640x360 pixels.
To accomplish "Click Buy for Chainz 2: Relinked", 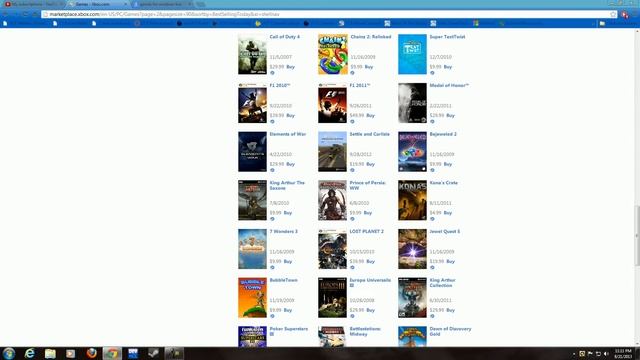I will coord(369,67).
